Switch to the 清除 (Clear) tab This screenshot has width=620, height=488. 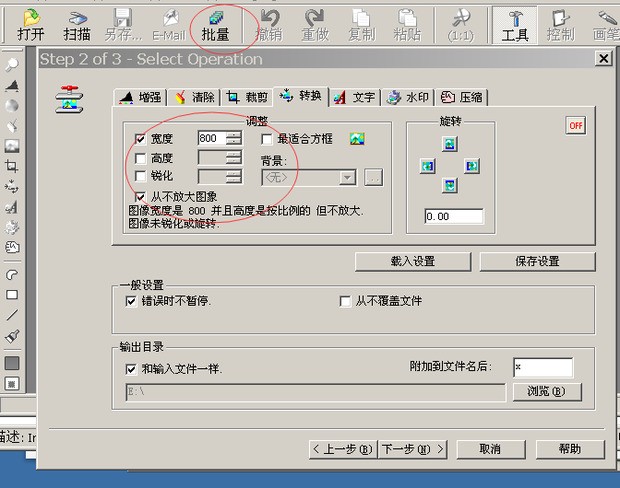coord(195,97)
